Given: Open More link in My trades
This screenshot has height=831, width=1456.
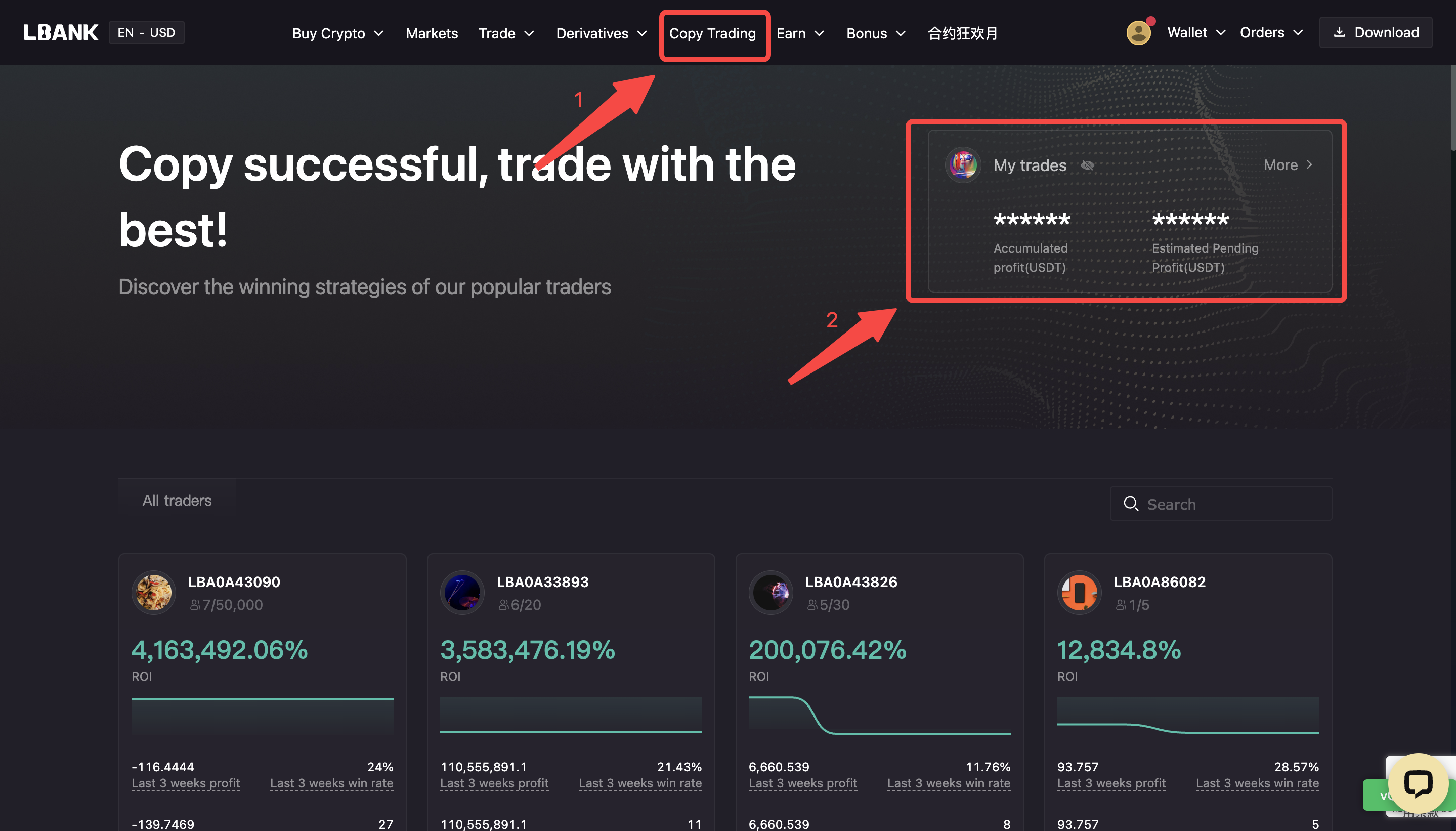Looking at the screenshot, I should coord(1288,165).
